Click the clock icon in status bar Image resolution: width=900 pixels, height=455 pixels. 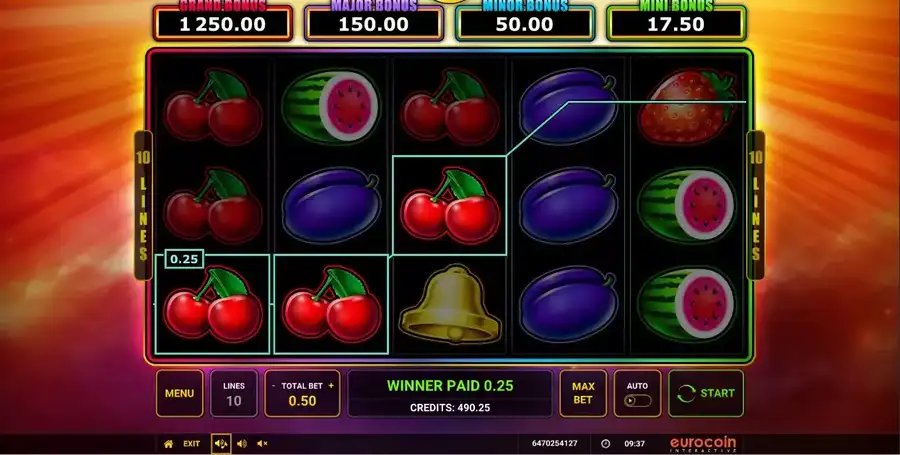pyautogui.click(x=605, y=444)
